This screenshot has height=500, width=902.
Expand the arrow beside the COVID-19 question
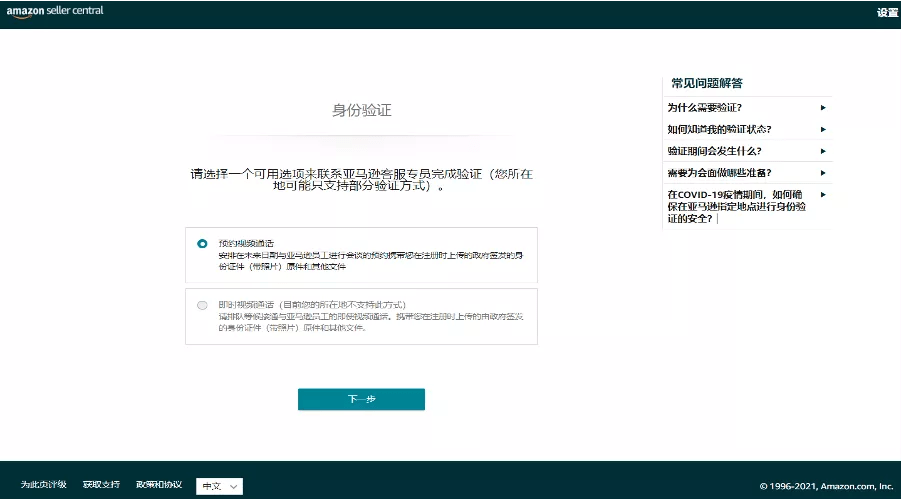[x=823, y=194]
